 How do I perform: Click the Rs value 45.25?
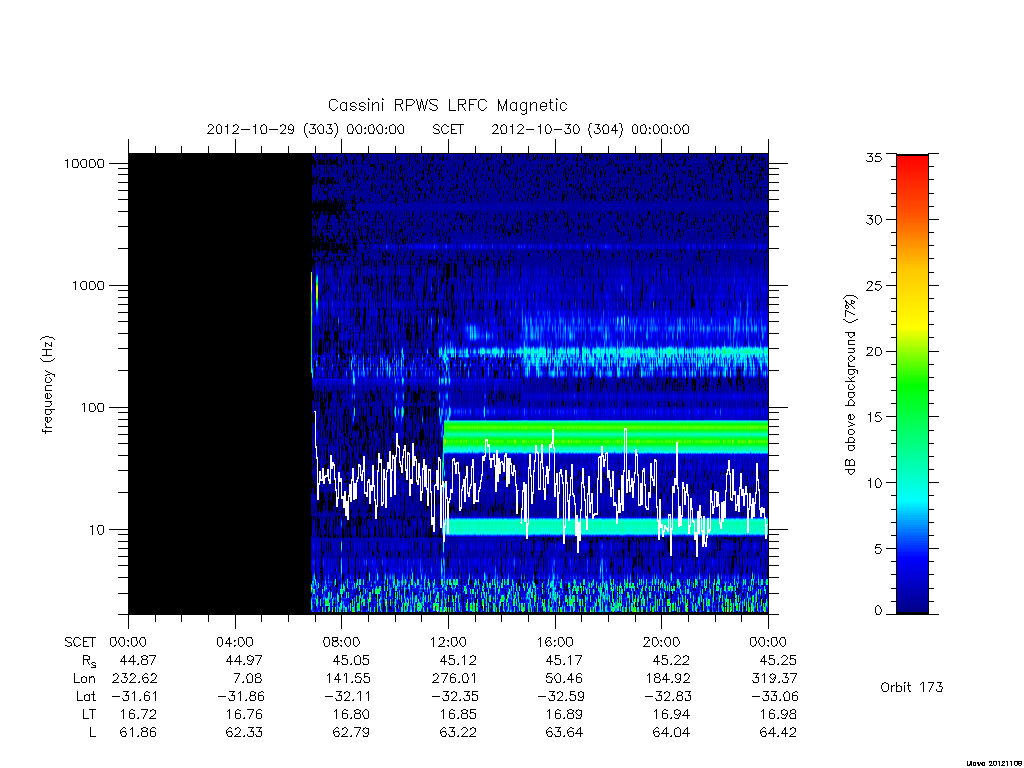coord(778,661)
